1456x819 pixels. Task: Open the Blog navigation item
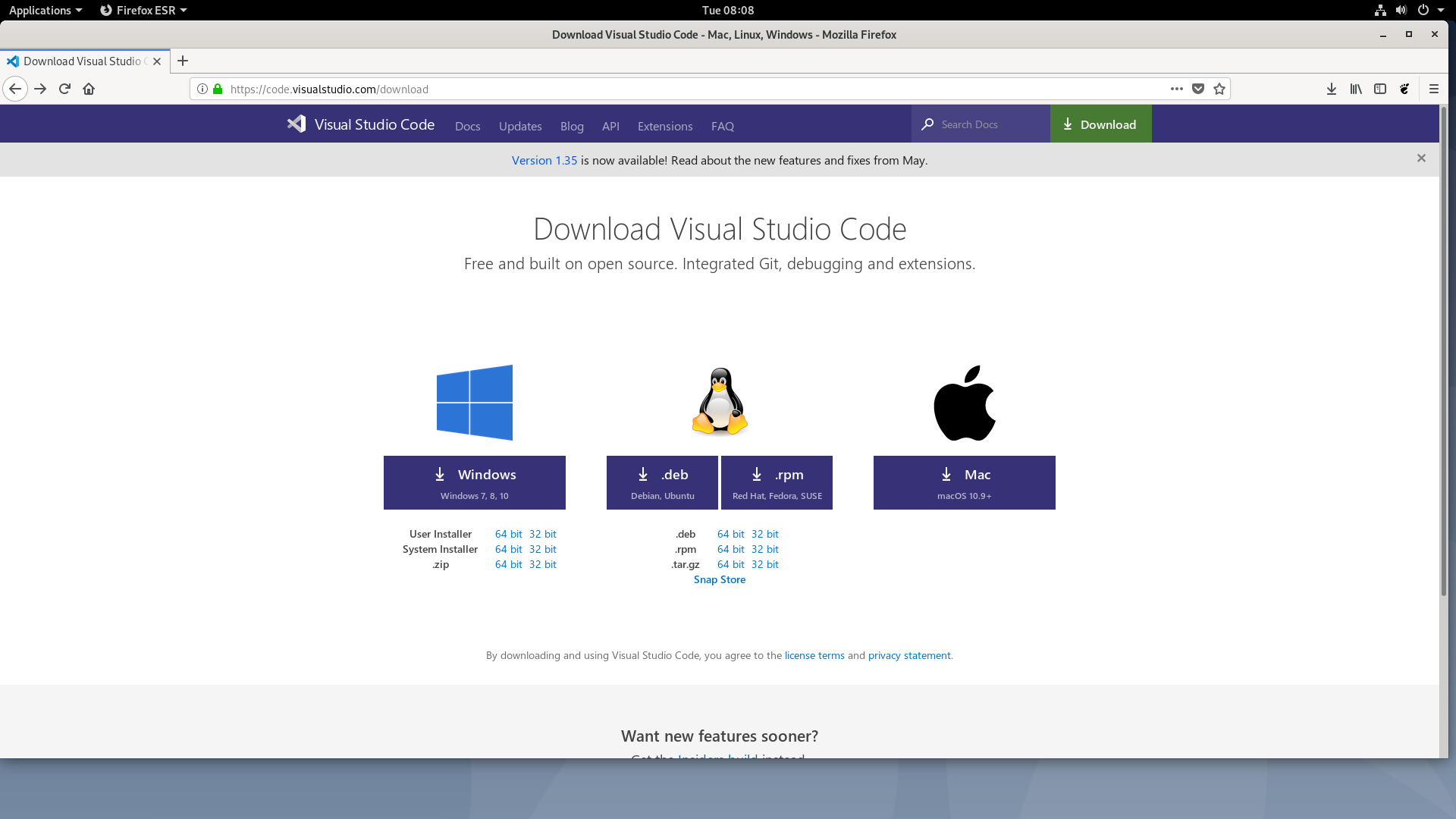pos(572,126)
